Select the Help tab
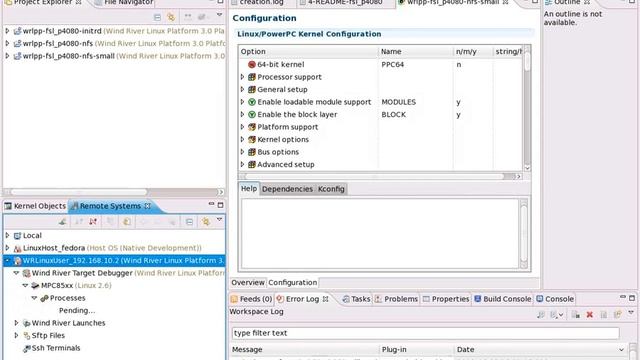 tap(249, 189)
